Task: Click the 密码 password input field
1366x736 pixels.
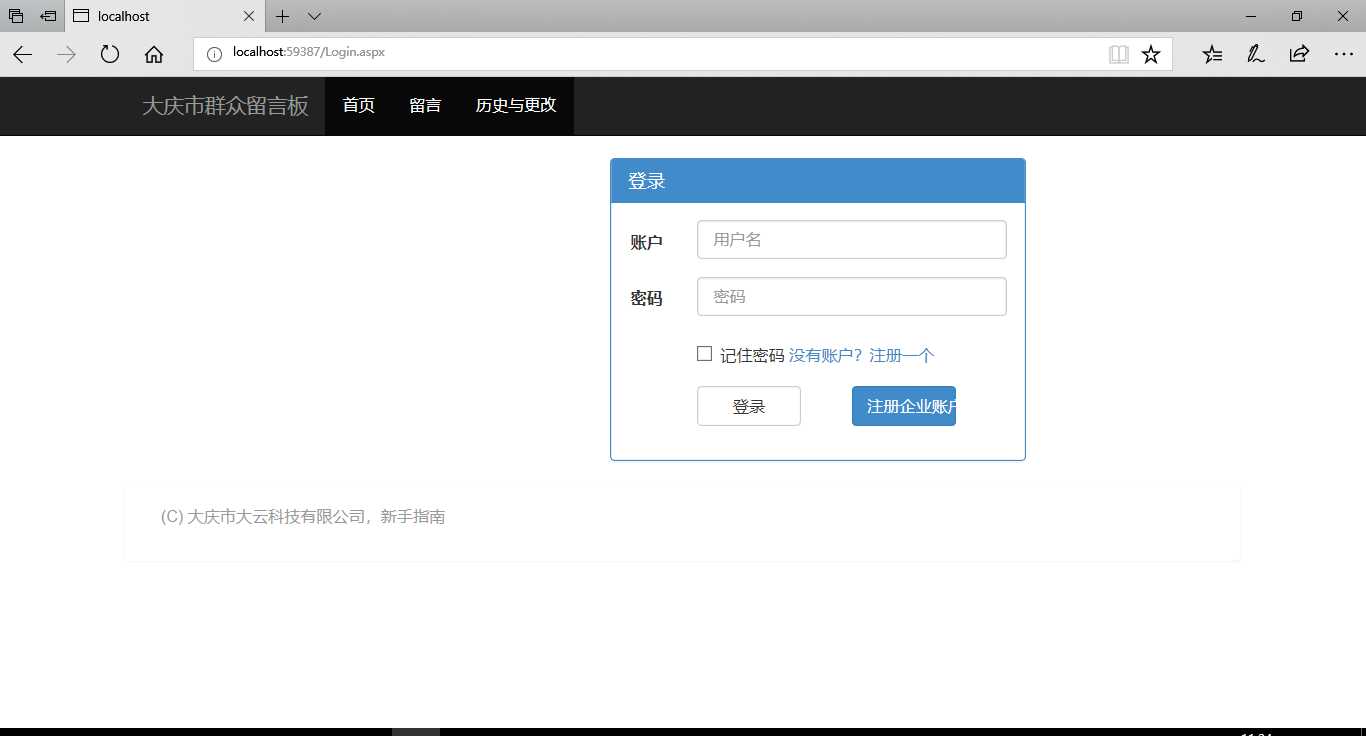Action: pyautogui.click(x=851, y=297)
